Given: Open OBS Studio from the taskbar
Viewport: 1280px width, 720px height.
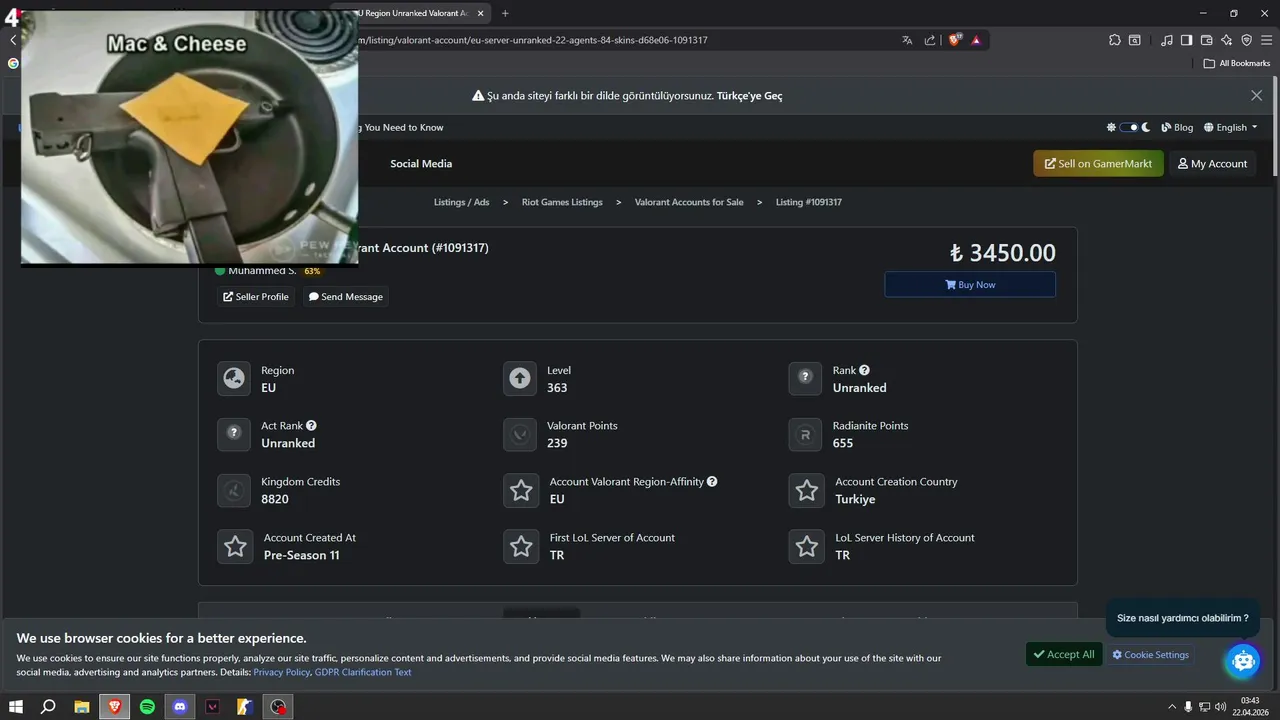Looking at the screenshot, I should click(x=278, y=706).
